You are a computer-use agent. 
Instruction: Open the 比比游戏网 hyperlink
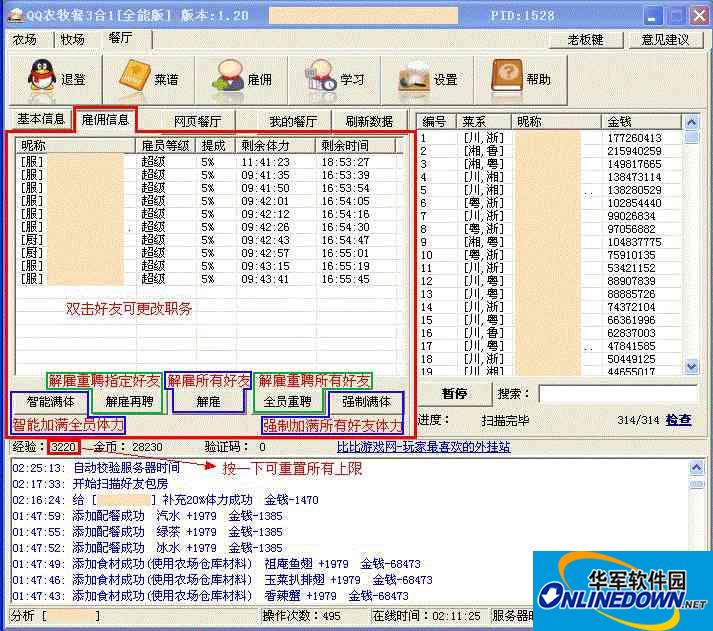[x=424, y=447]
